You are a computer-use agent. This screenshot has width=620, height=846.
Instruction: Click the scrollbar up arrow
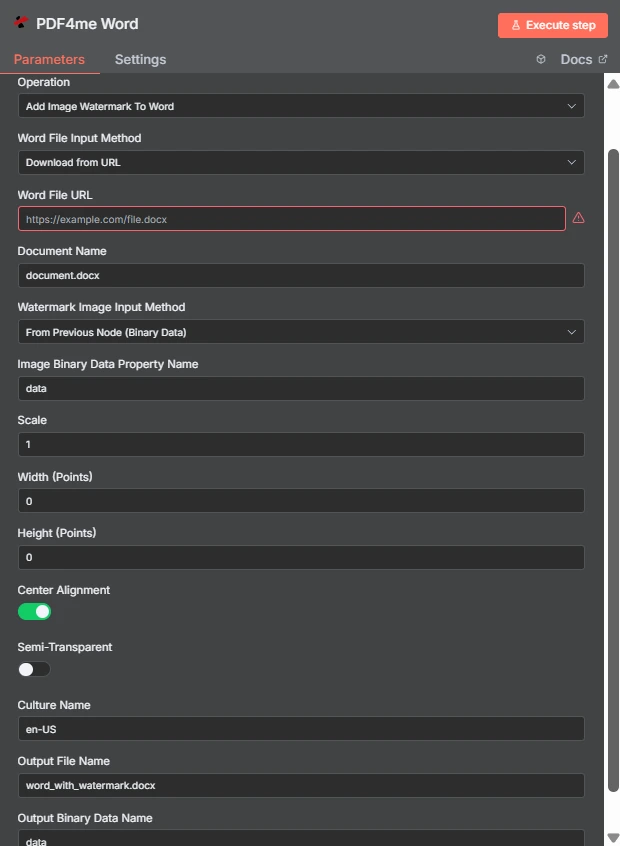tap(613, 84)
